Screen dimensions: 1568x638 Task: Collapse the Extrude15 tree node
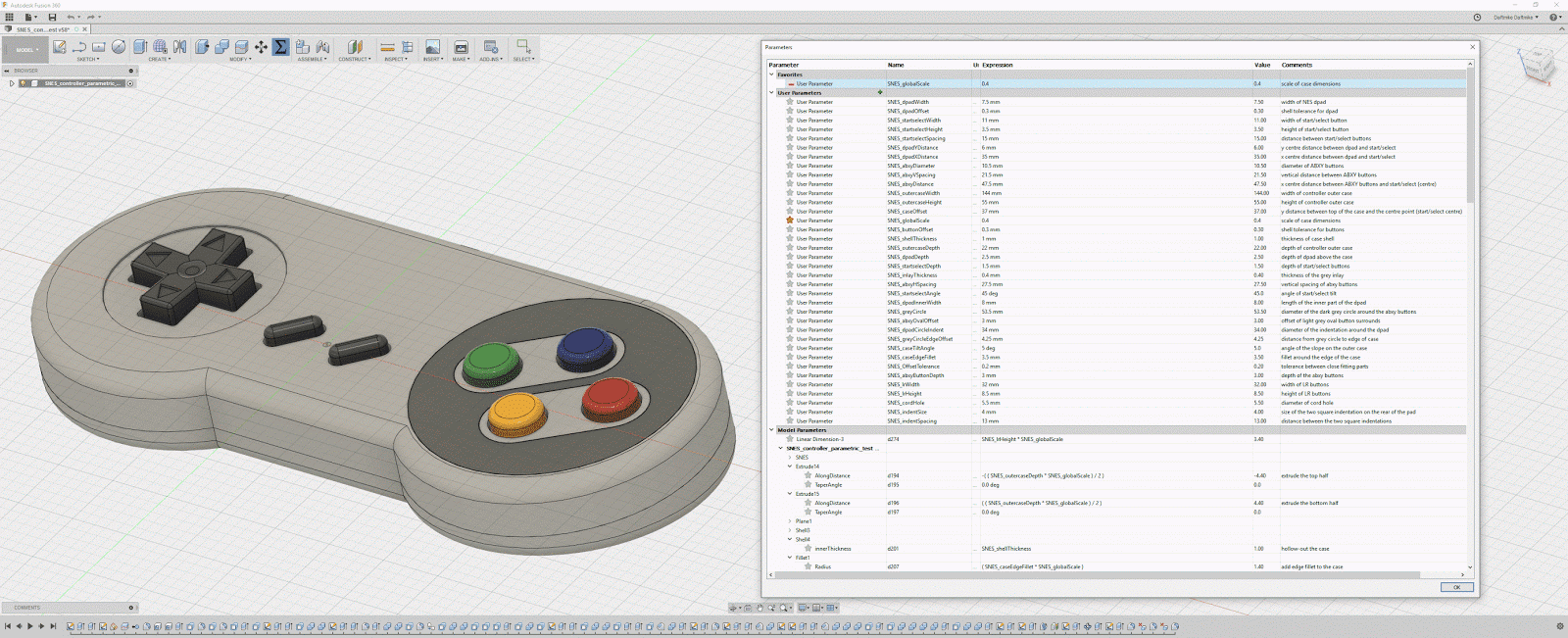790,494
